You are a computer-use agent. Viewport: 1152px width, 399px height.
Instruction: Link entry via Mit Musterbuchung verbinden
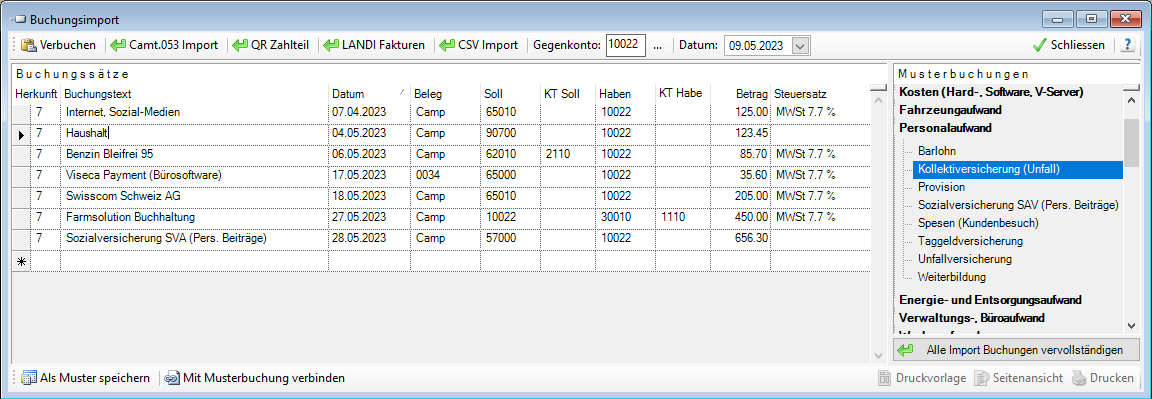click(255, 378)
